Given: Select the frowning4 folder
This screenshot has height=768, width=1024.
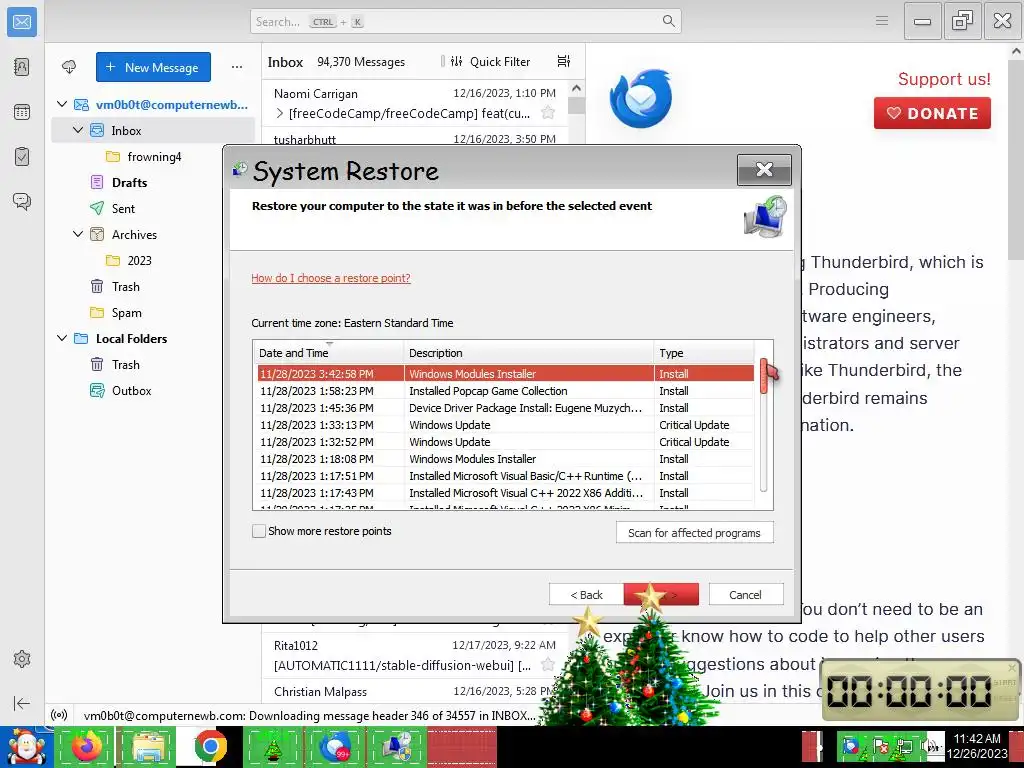Looking at the screenshot, I should (153, 156).
